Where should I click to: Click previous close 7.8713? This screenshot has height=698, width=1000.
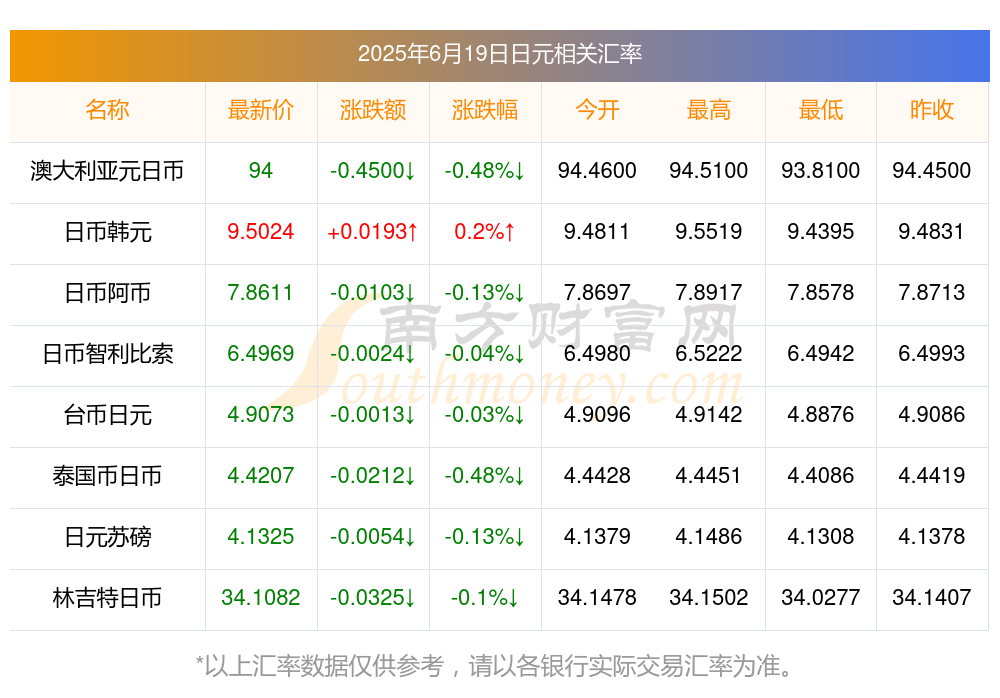coord(932,293)
